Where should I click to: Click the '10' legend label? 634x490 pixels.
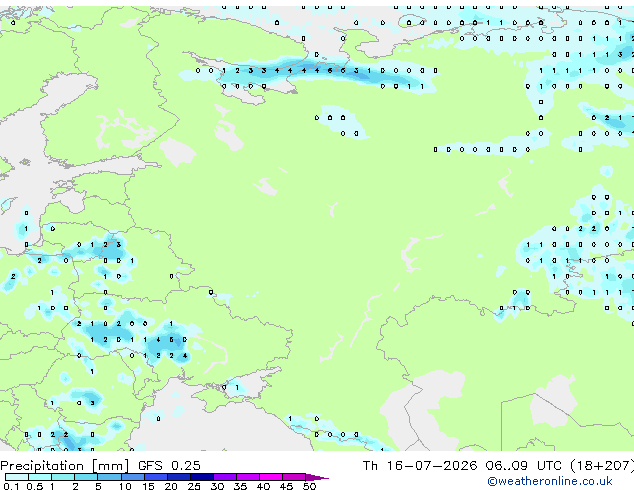(125, 486)
